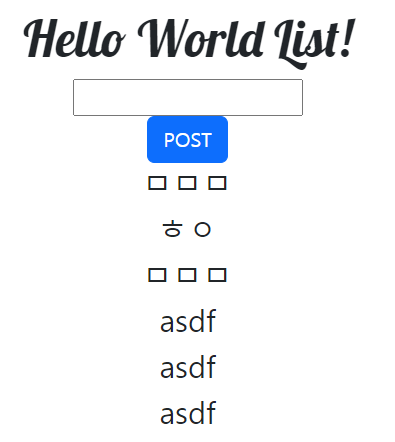Viewport: 395px width, 442px height.
Task: Focus the empty text input box
Action: pos(188,97)
